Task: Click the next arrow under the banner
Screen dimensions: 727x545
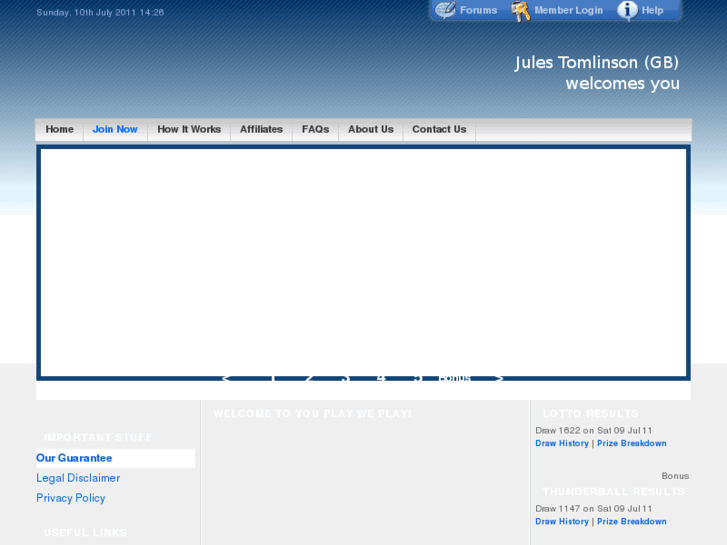Action: pyautogui.click(x=499, y=378)
